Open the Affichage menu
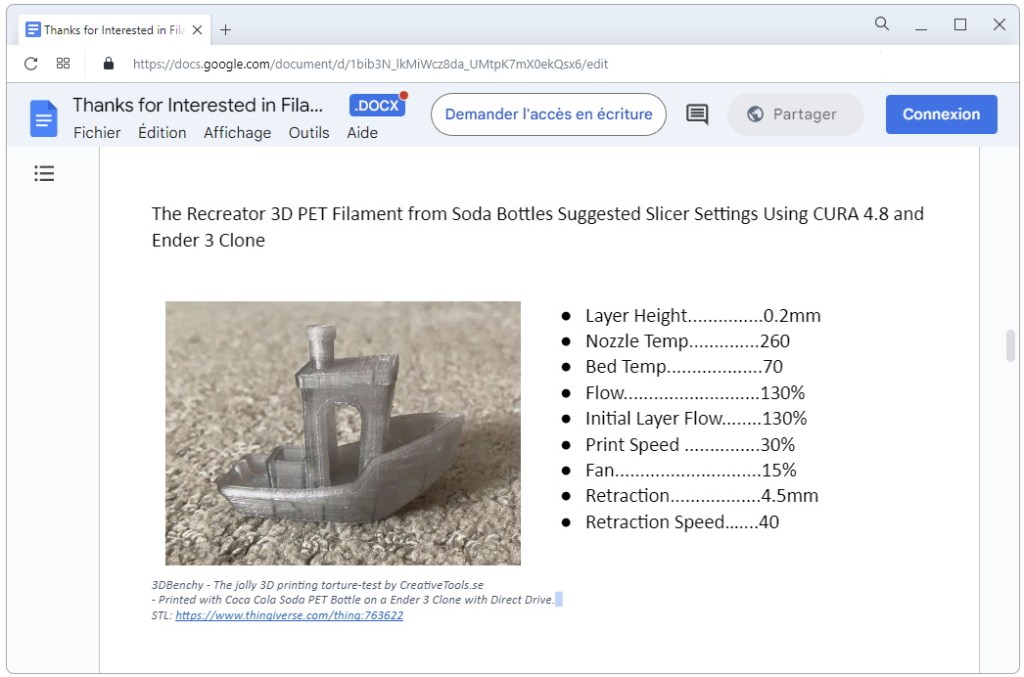This screenshot has width=1024, height=677. tap(237, 133)
